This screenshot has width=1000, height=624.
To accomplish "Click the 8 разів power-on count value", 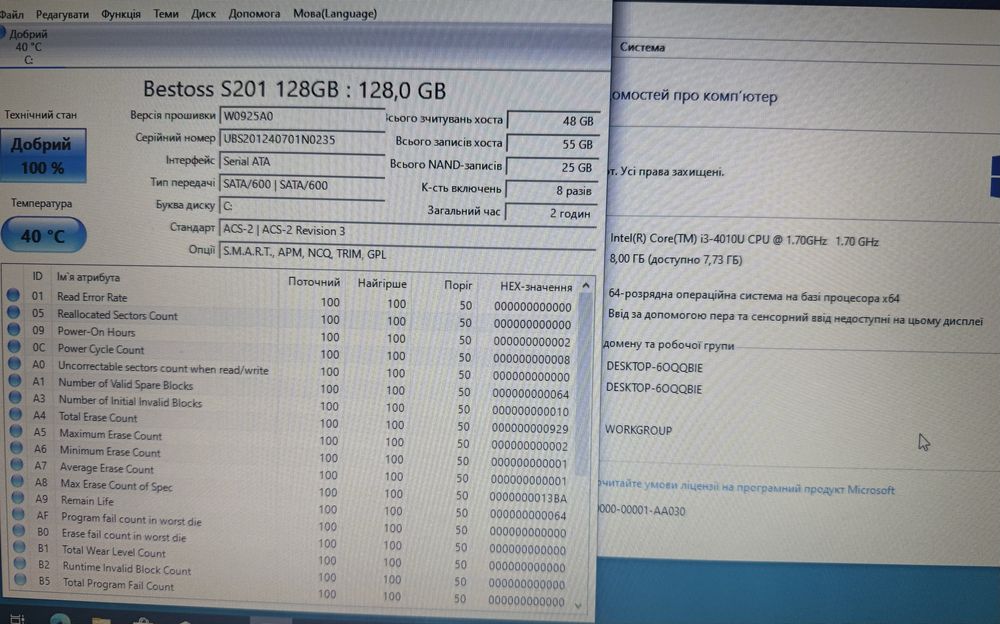I will point(552,190).
